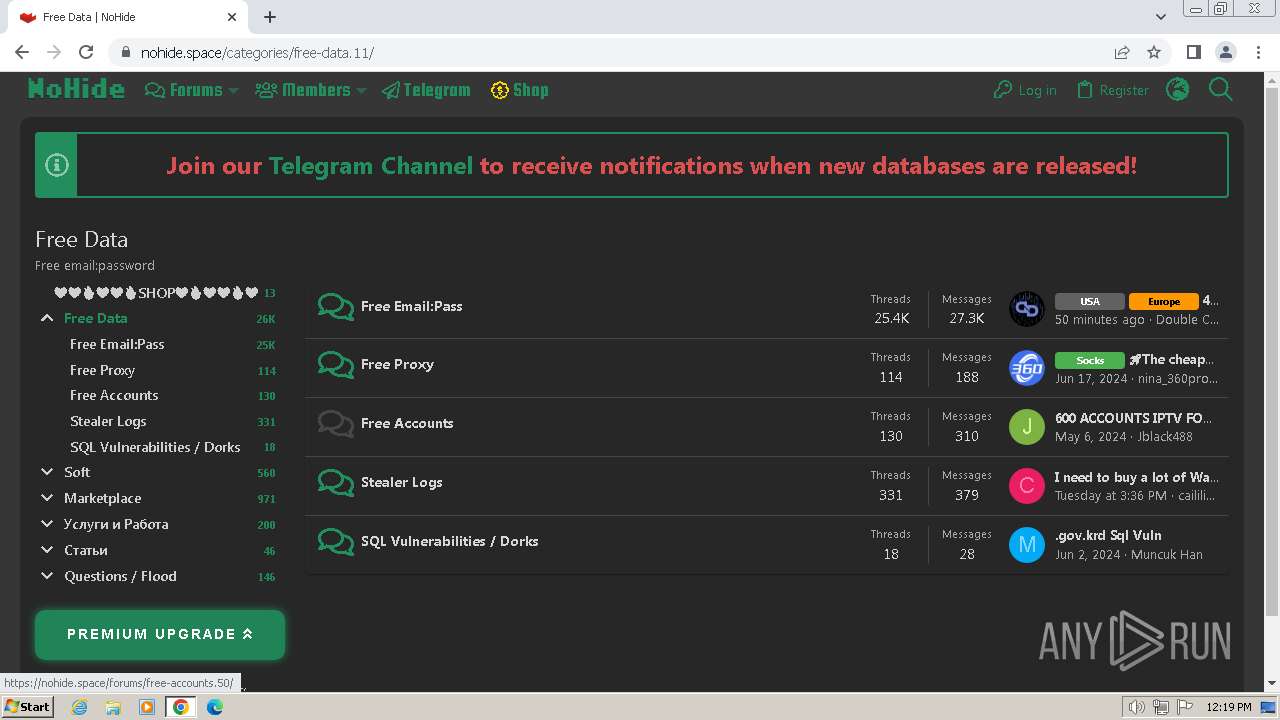Image resolution: width=1280 pixels, height=720 pixels.
Task: Expand the Soft sidebar category
Action: coord(47,472)
